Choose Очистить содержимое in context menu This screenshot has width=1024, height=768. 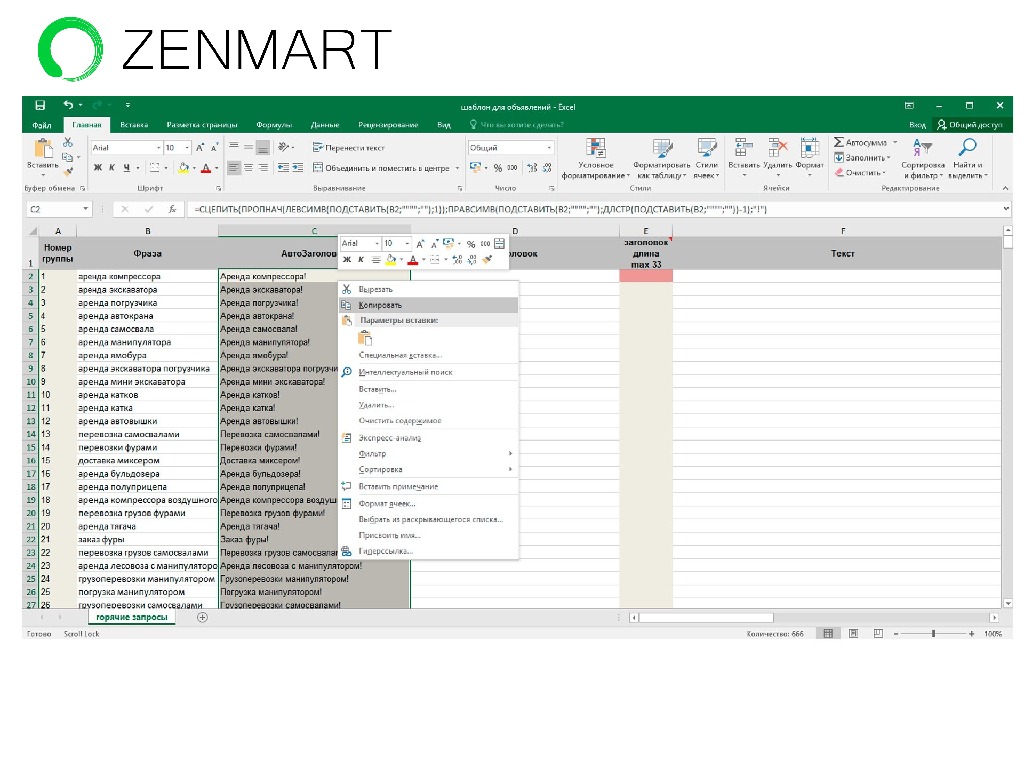click(x=428, y=421)
